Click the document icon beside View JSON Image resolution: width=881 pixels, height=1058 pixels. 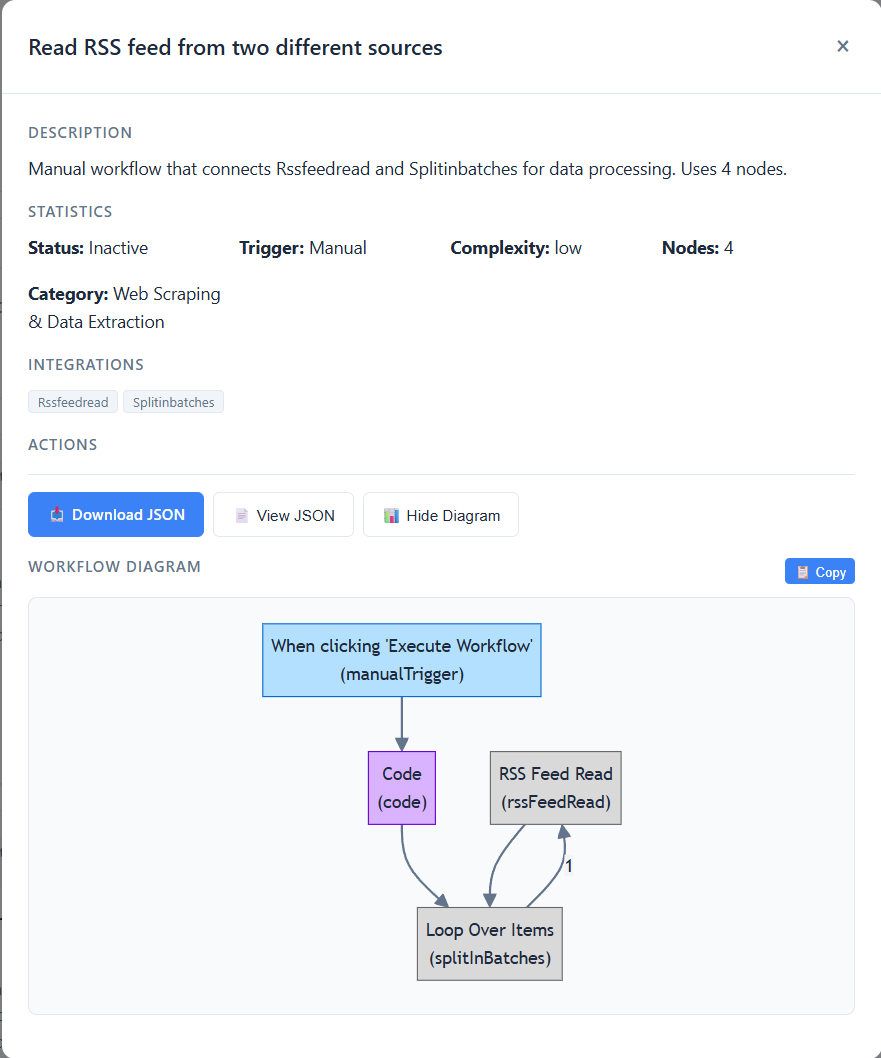point(241,516)
